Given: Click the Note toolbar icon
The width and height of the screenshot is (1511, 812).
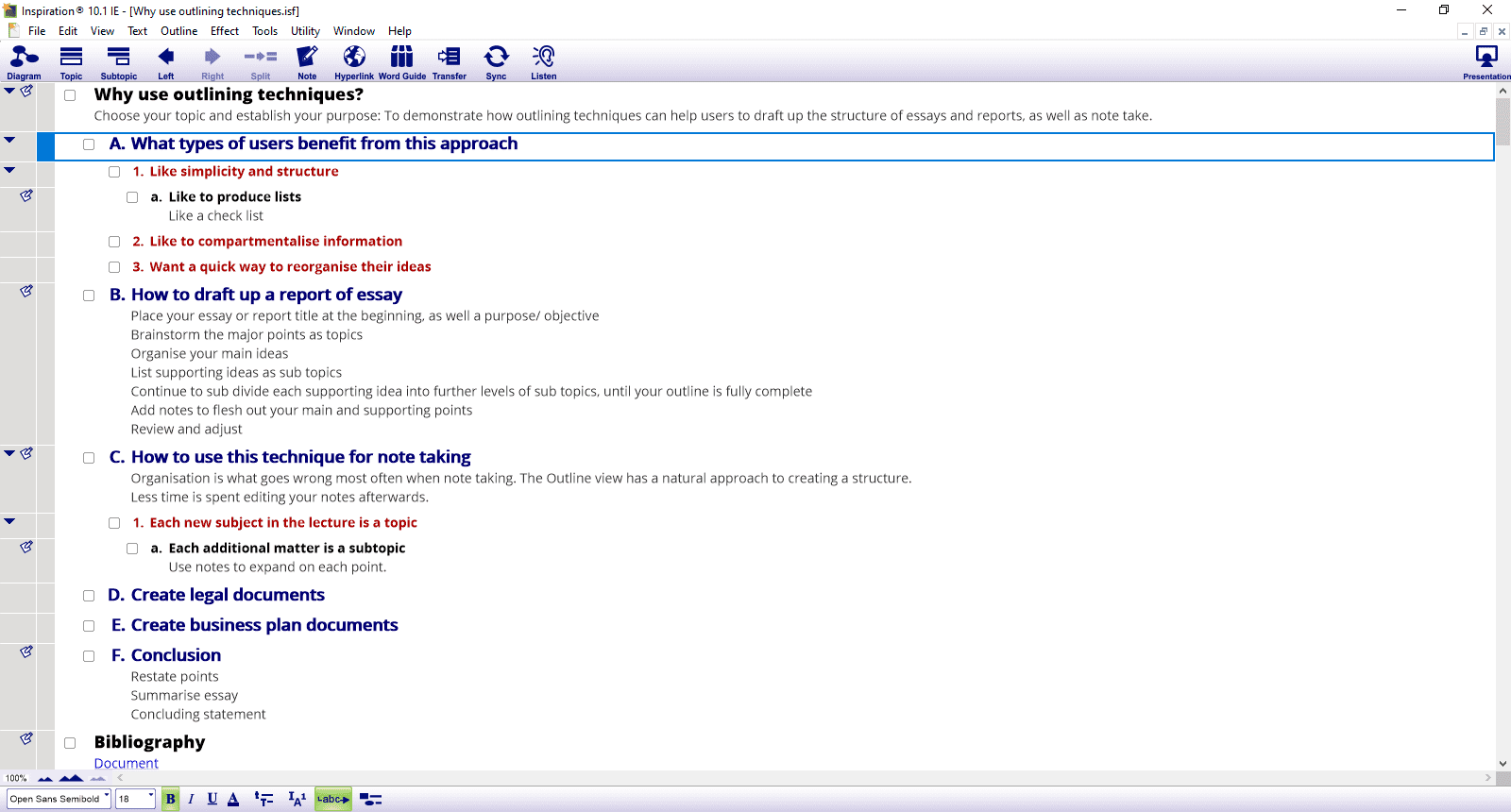Looking at the screenshot, I should tap(307, 62).
